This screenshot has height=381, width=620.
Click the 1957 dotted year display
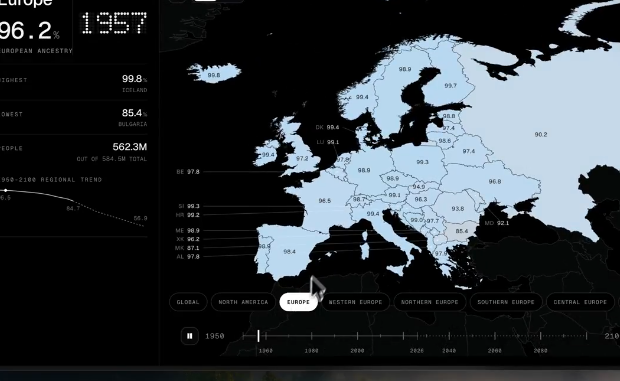[x=114, y=23]
